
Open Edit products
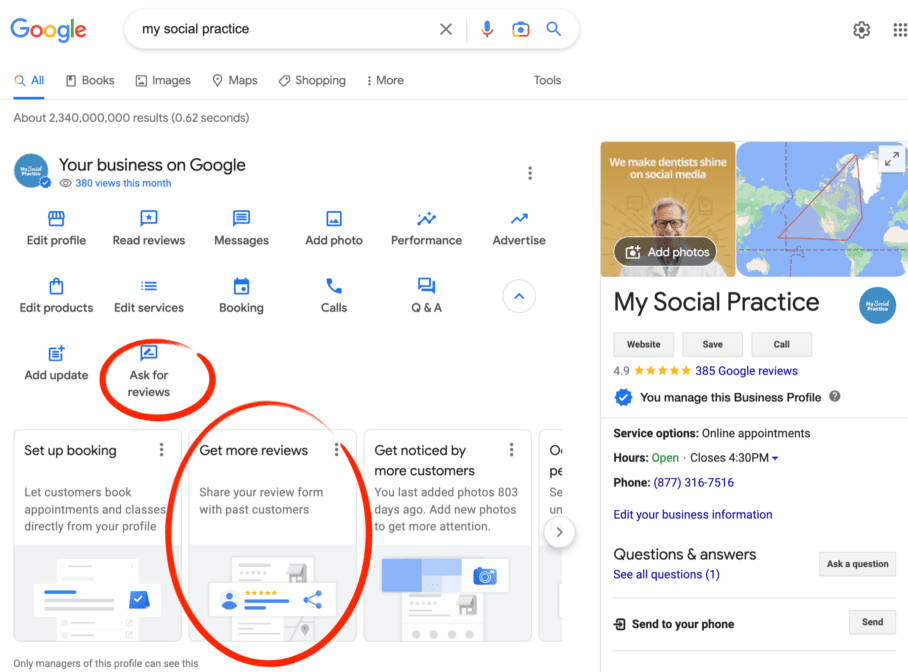56,296
